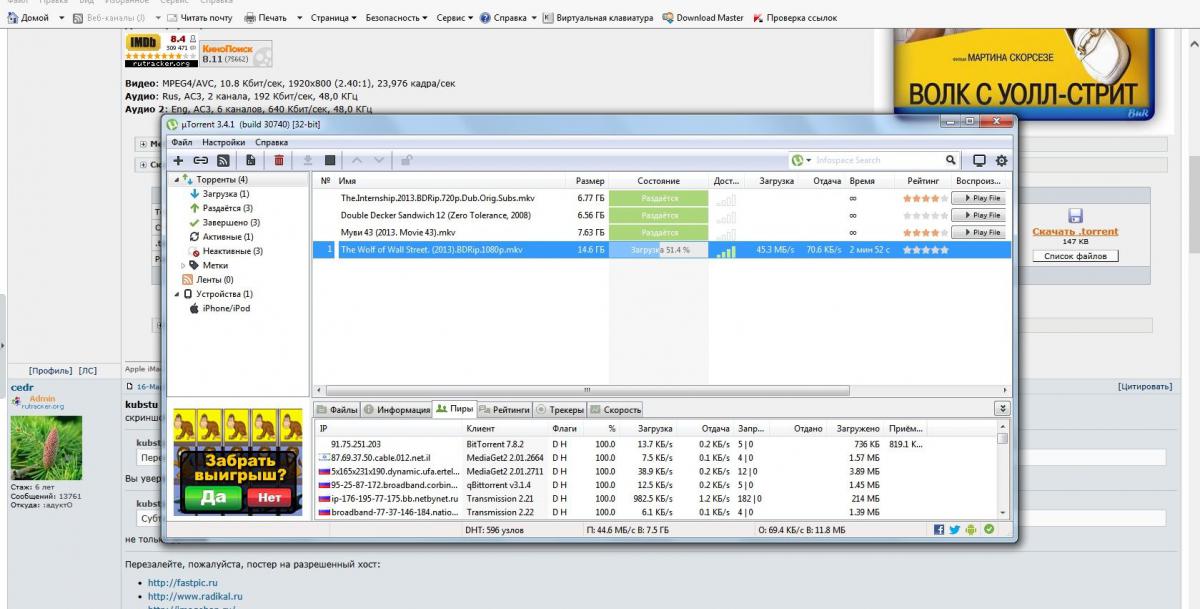
Task: Switch to the Трекеры tab
Action: tap(560, 410)
